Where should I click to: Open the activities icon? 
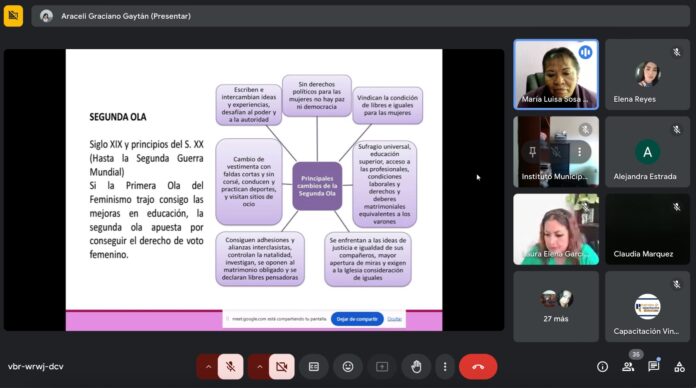[679, 367]
